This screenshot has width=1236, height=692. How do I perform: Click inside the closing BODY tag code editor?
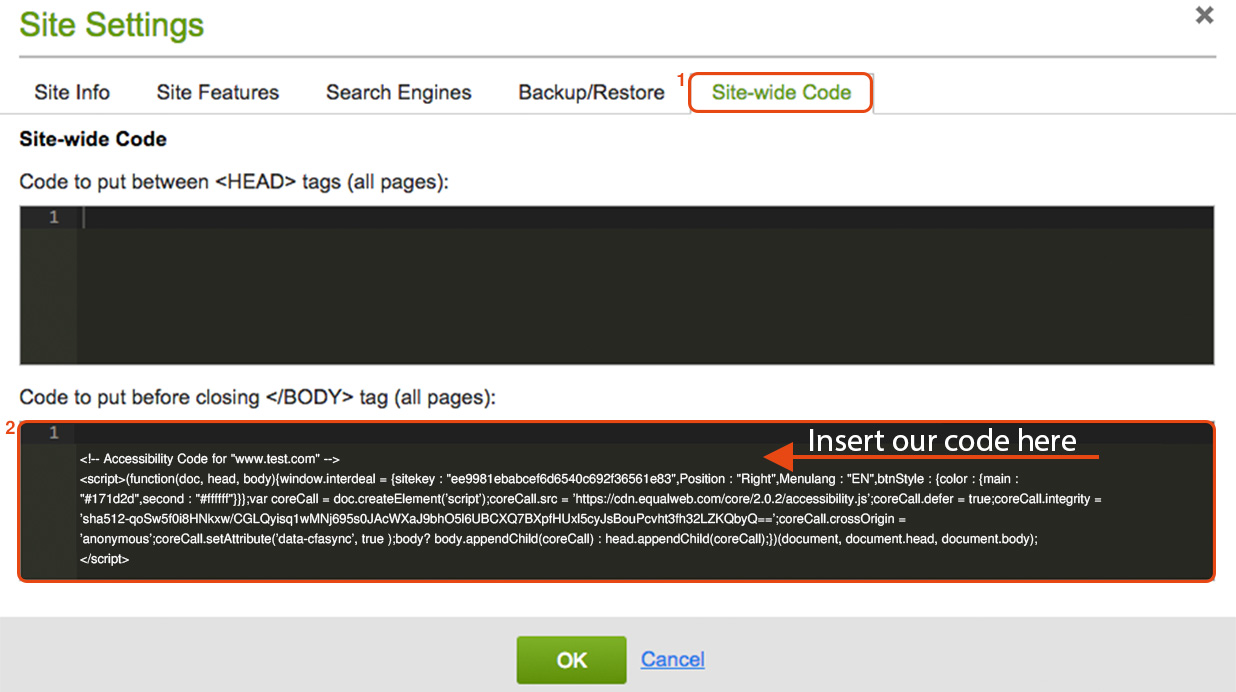[617, 501]
